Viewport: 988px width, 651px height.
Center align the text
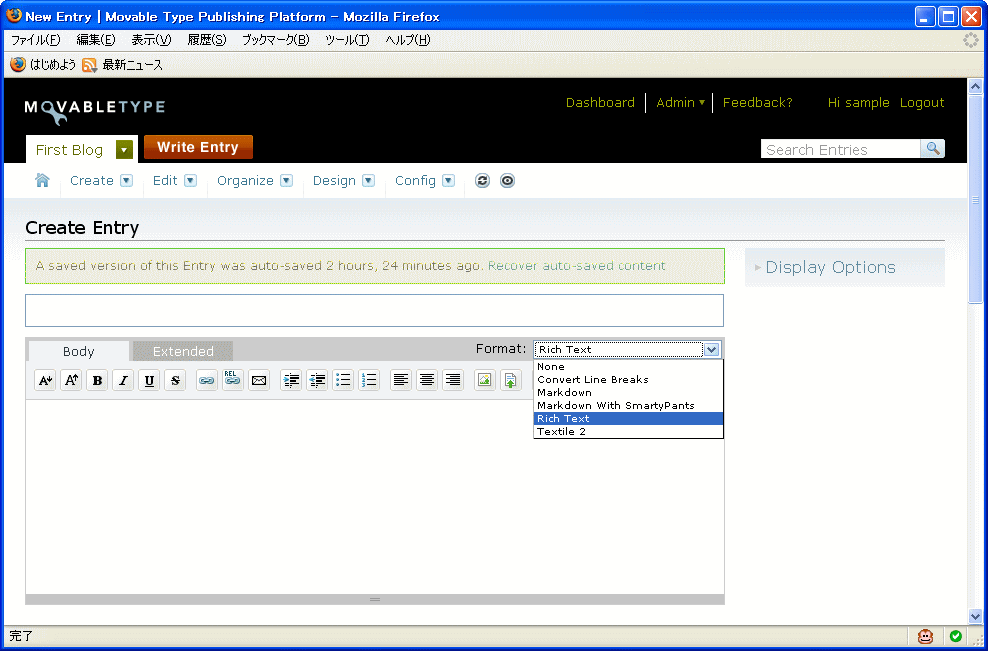click(x=427, y=380)
